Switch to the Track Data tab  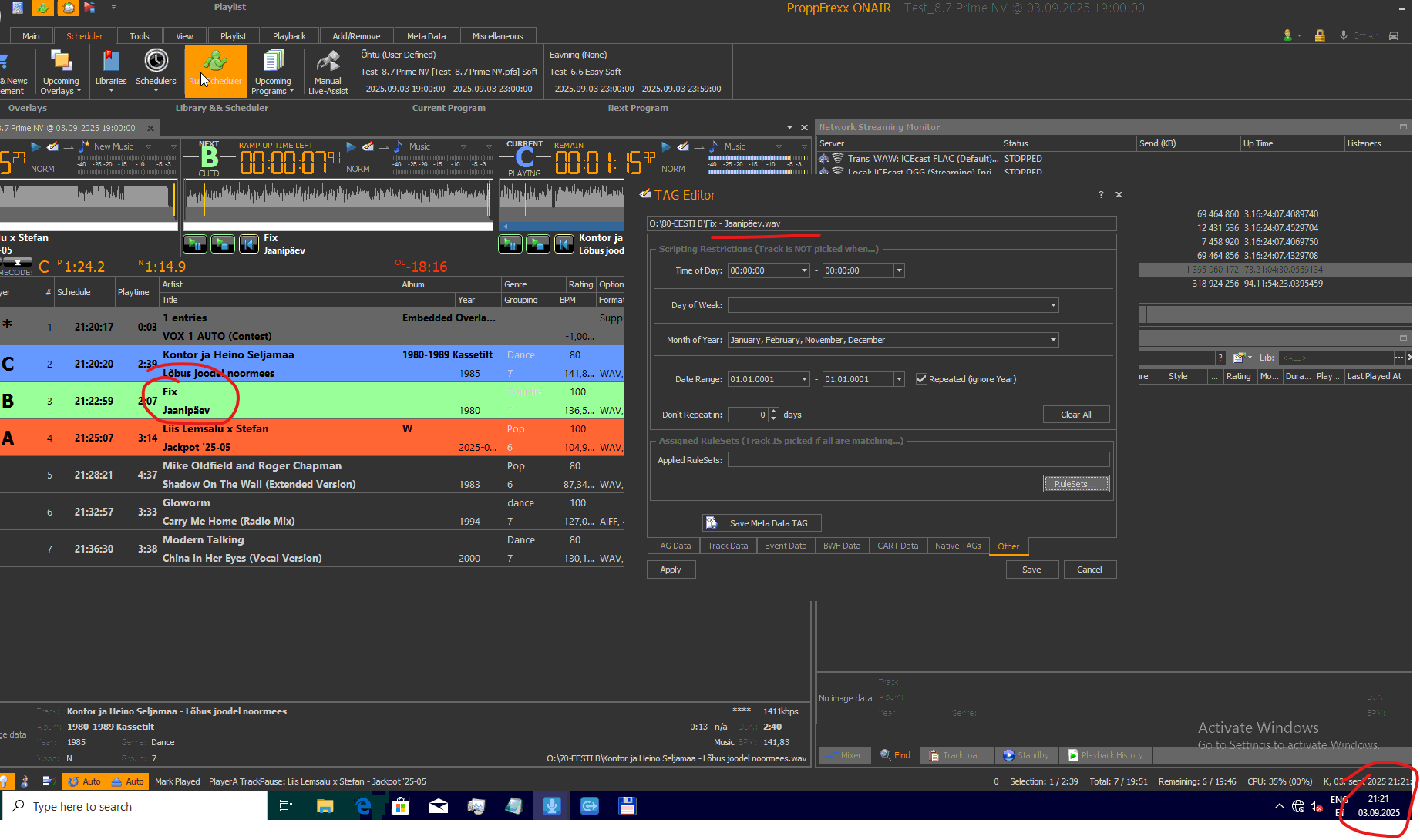(x=727, y=546)
